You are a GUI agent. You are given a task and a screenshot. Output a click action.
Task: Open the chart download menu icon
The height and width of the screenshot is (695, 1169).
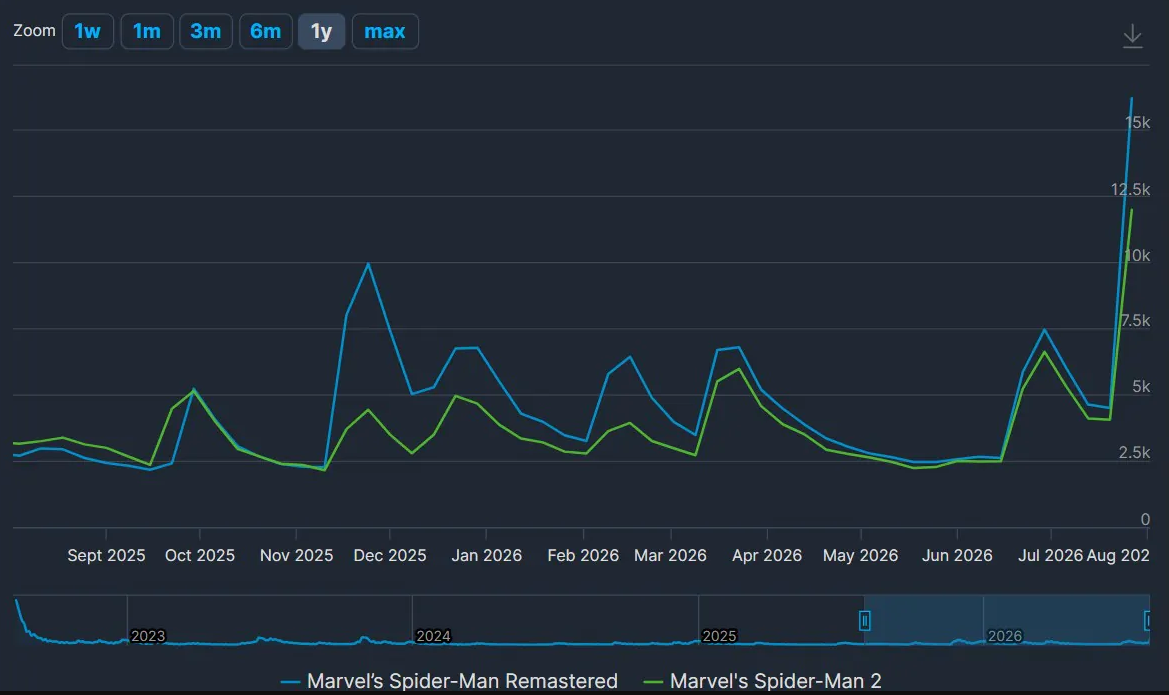tap(1132, 36)
